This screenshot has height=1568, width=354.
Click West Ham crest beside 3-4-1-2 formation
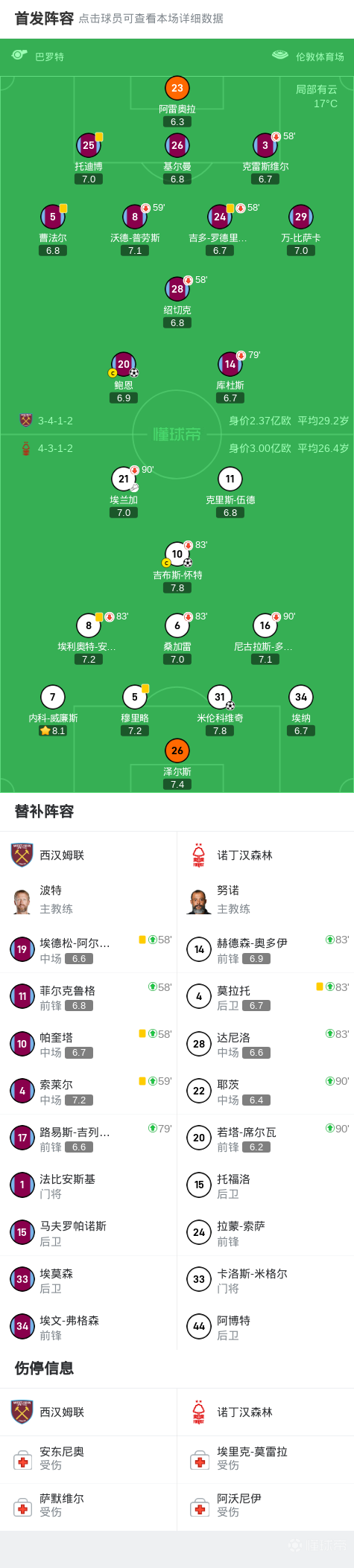26,421
